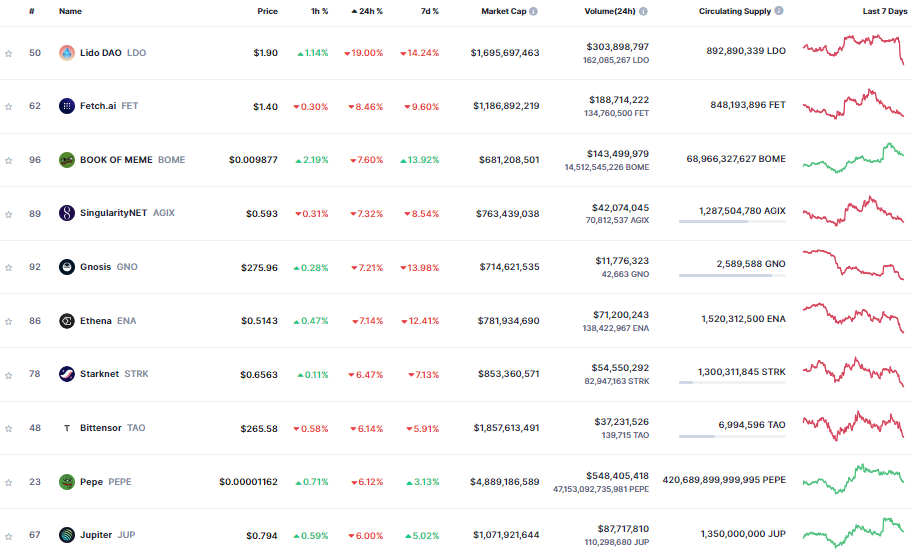The width and height of the screenshot is (915, 554).
Task: Click Starknet circulating supply progress bar
Action: point(732,382)
